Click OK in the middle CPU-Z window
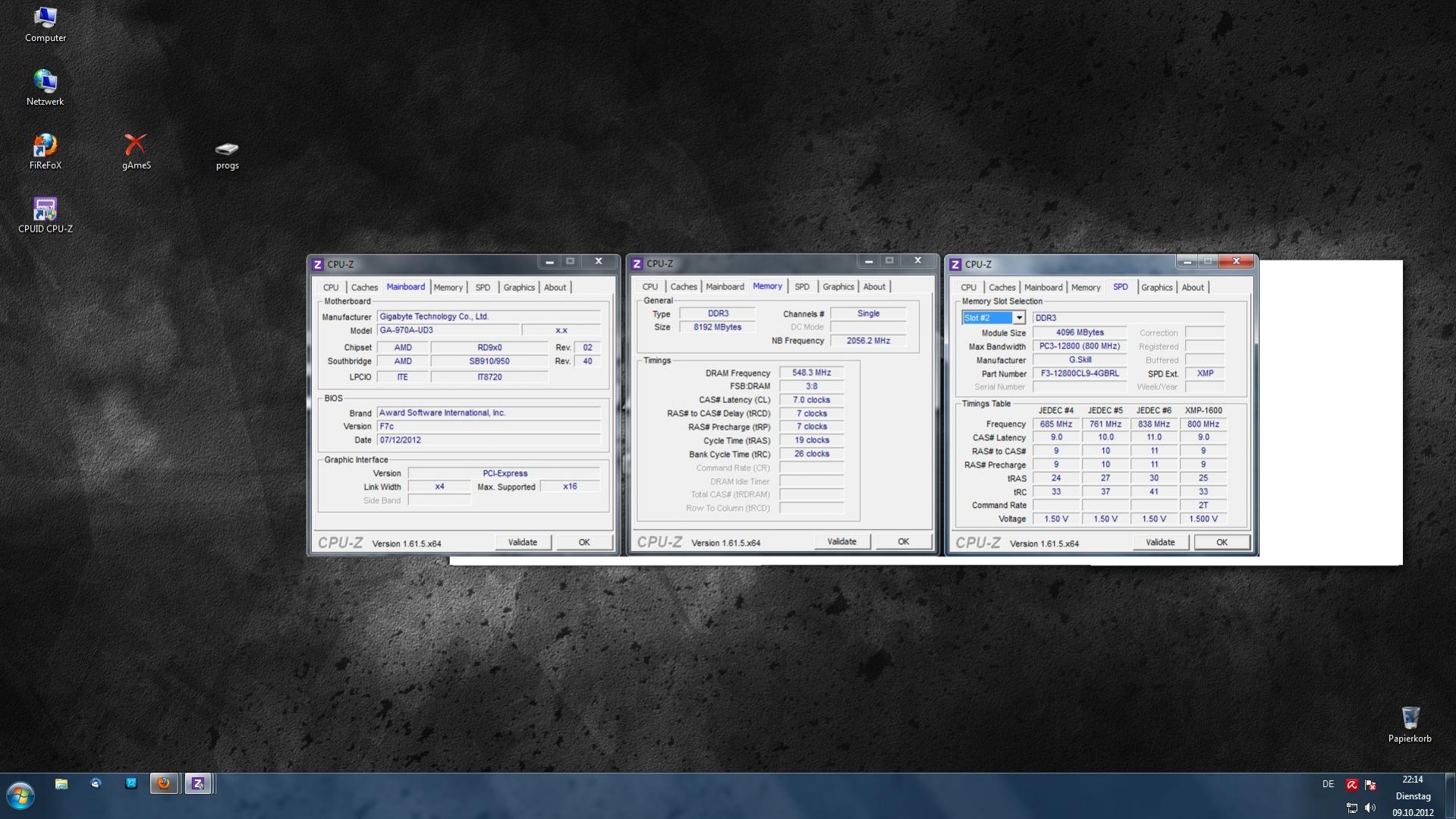1456x819 pixels. point(904,542)
